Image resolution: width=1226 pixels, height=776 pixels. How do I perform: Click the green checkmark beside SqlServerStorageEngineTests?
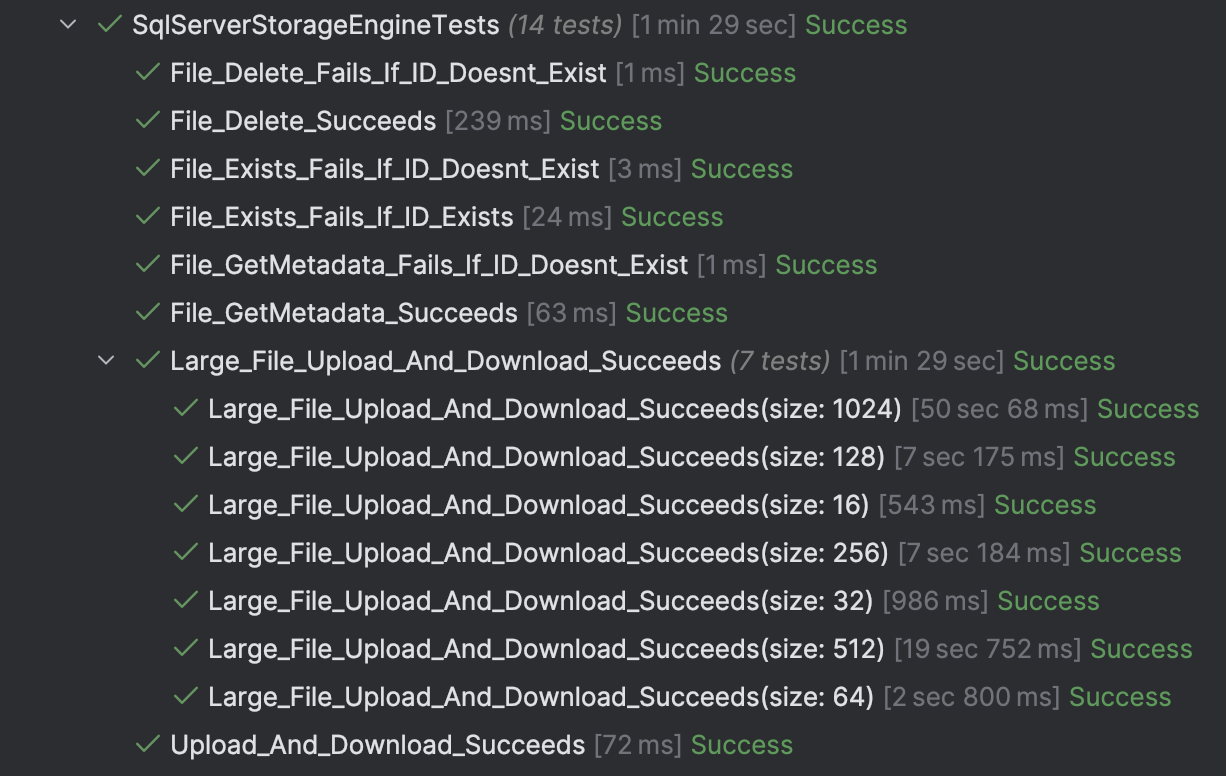pos(108,24)
